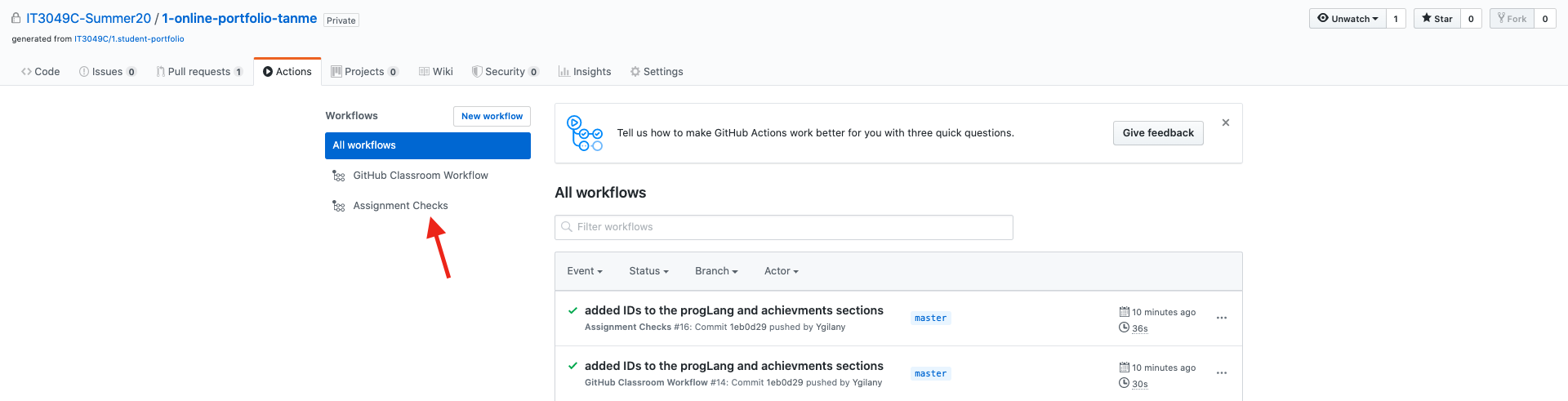Open the Branch filter dropdown
This screenshot has height=401, width=1568.
[x=716, y=271]
